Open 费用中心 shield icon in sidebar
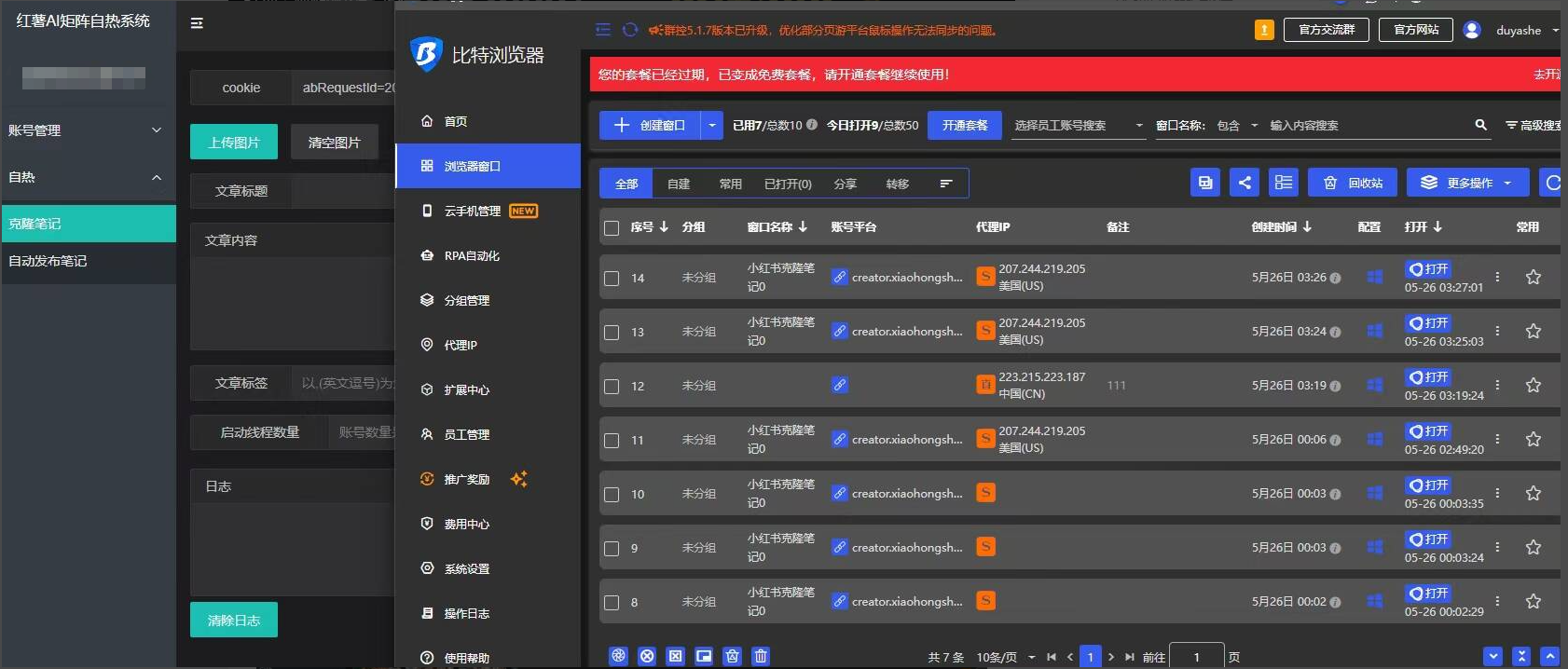1568x669 pixels. [427, 524]
